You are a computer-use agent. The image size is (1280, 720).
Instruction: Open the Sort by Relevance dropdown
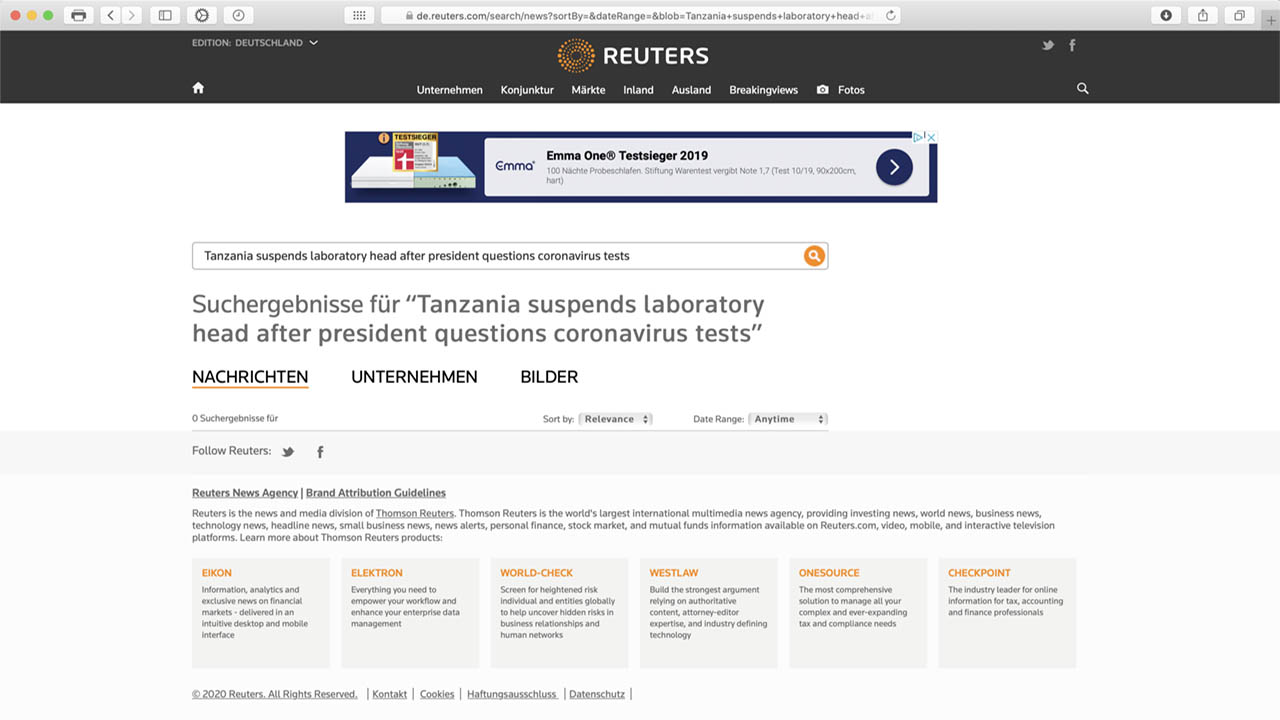tap(616, 419)
